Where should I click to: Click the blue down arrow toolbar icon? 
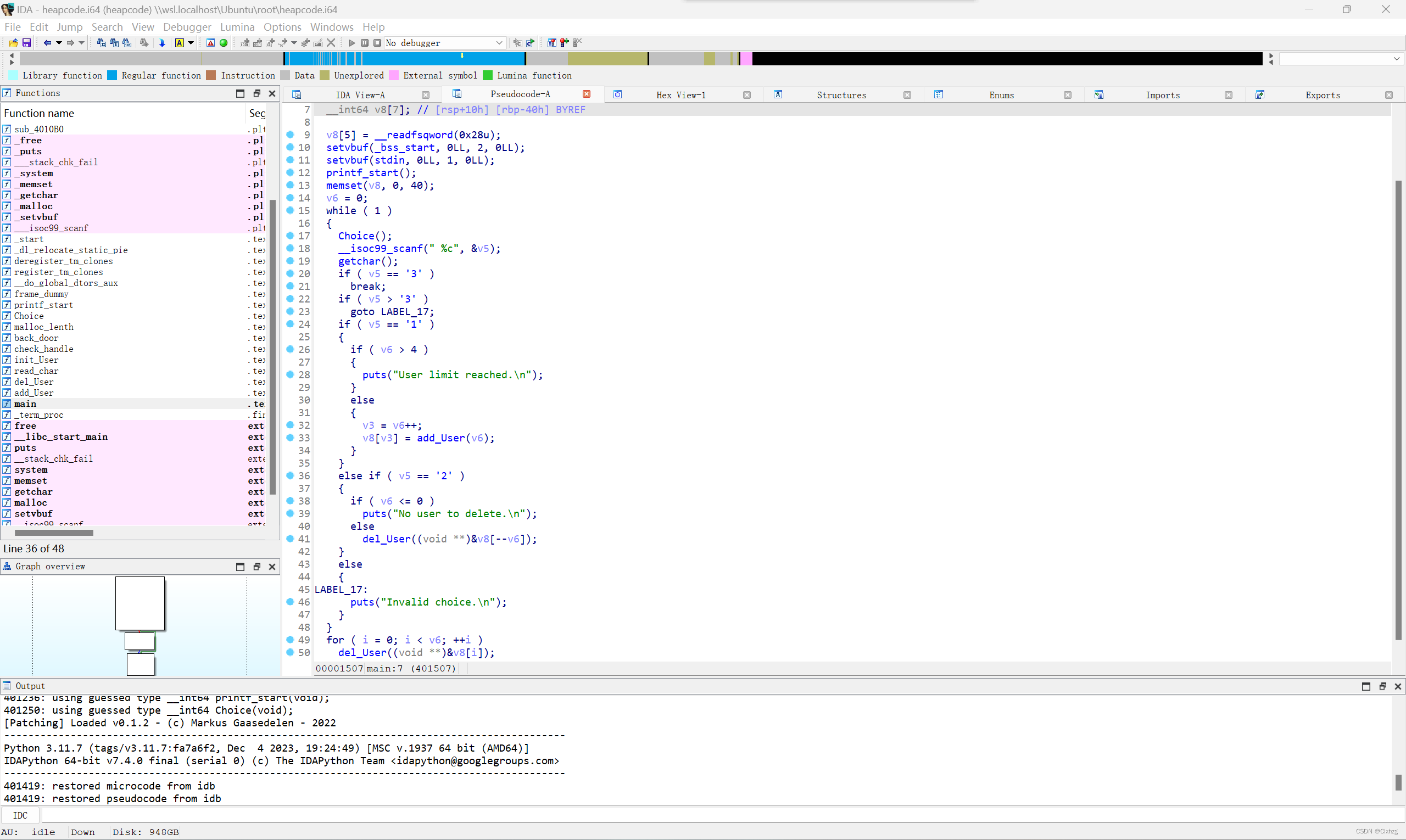click(162, 43)
